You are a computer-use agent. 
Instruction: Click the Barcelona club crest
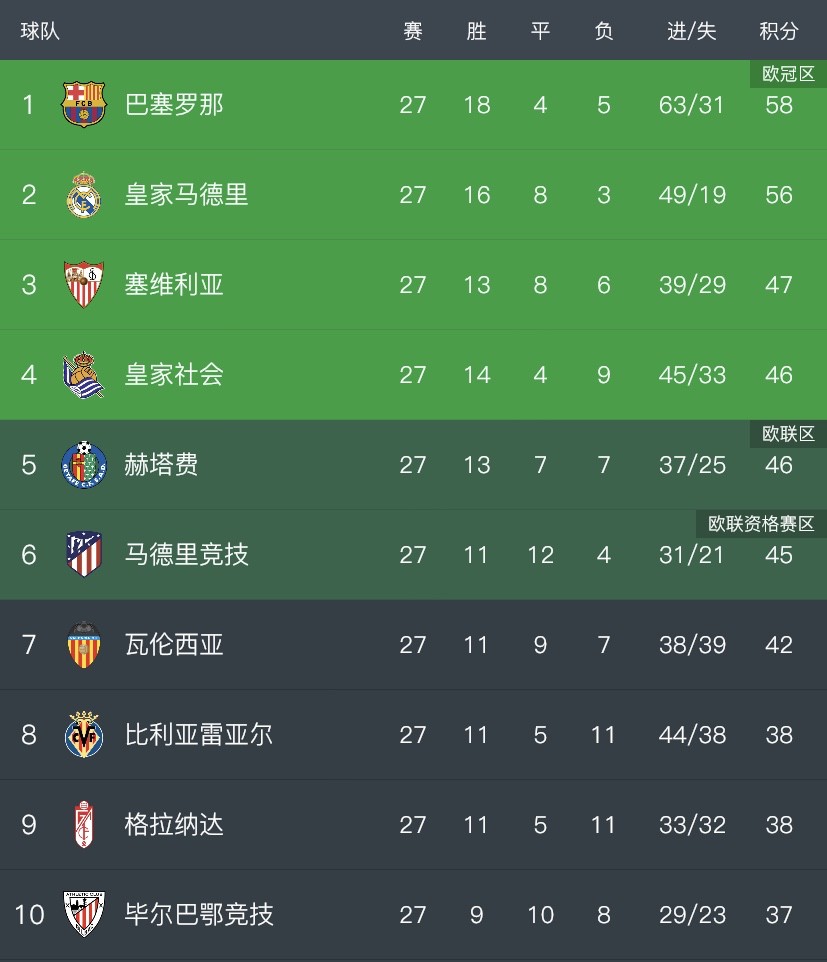click(84, 104)
